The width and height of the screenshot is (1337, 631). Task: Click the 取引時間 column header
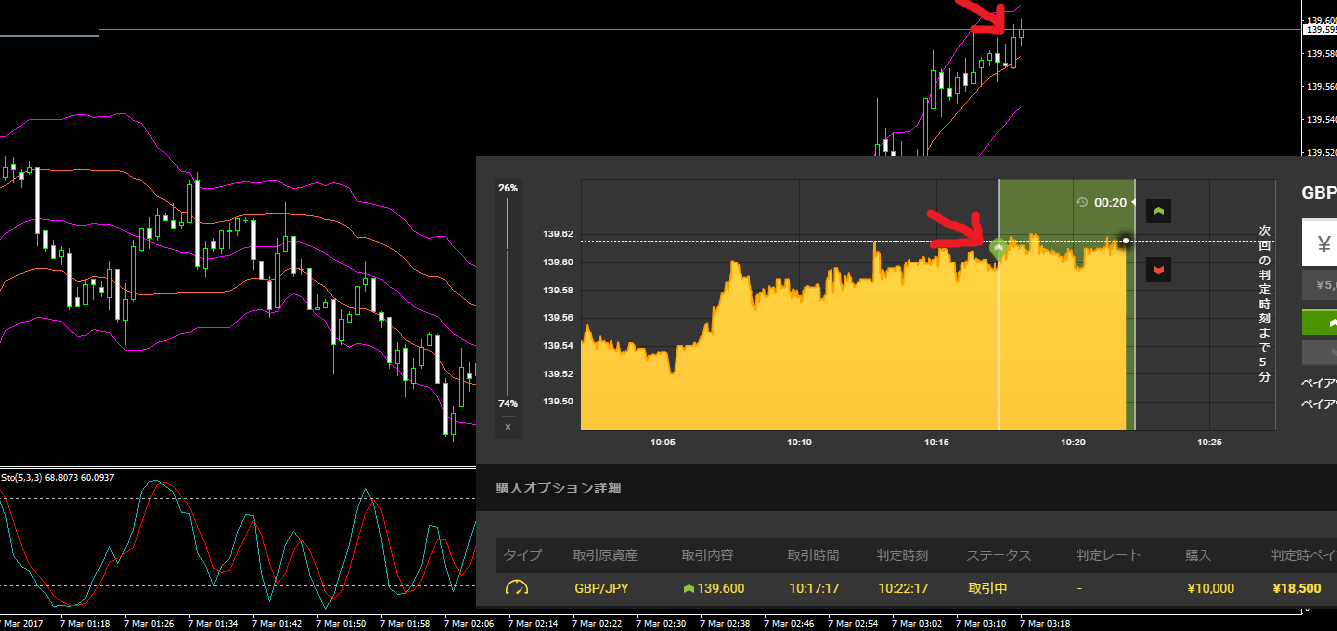813,555
